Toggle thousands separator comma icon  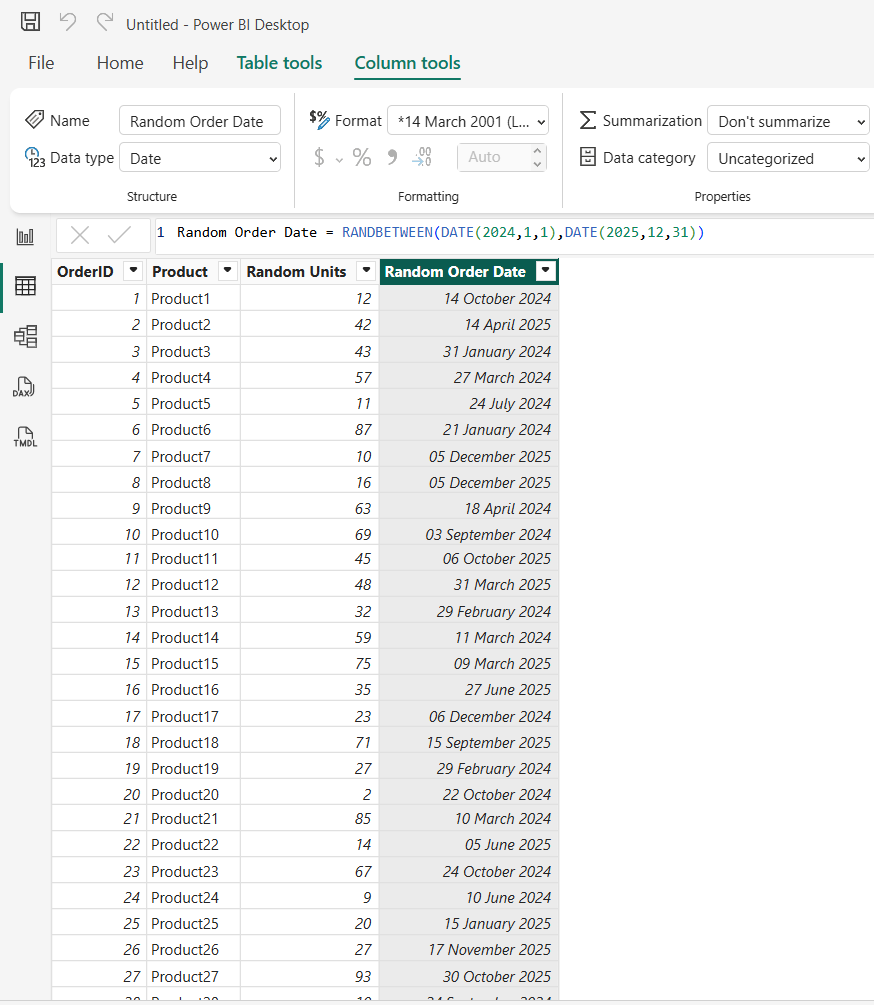click(392, 157)
